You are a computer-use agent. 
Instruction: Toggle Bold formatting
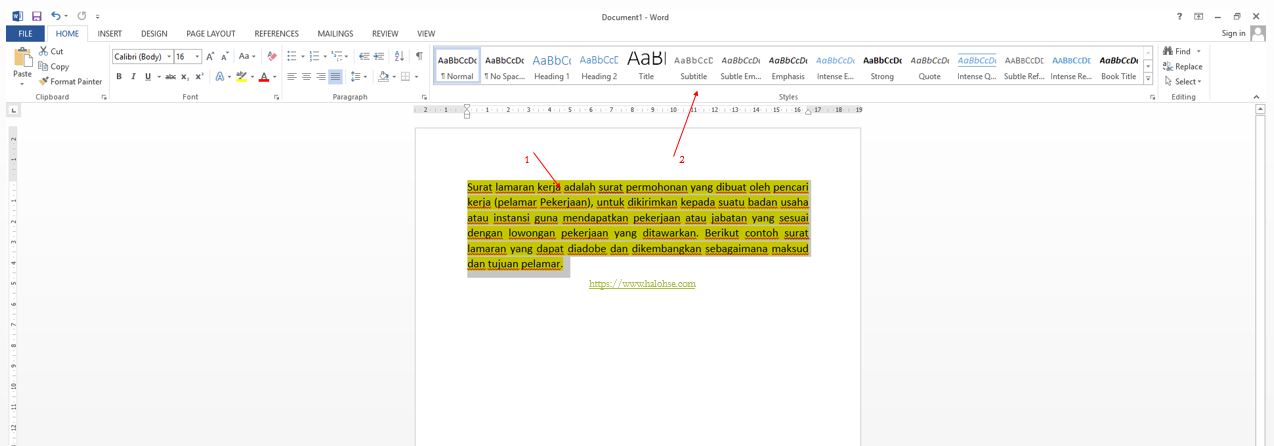(119, 77)
